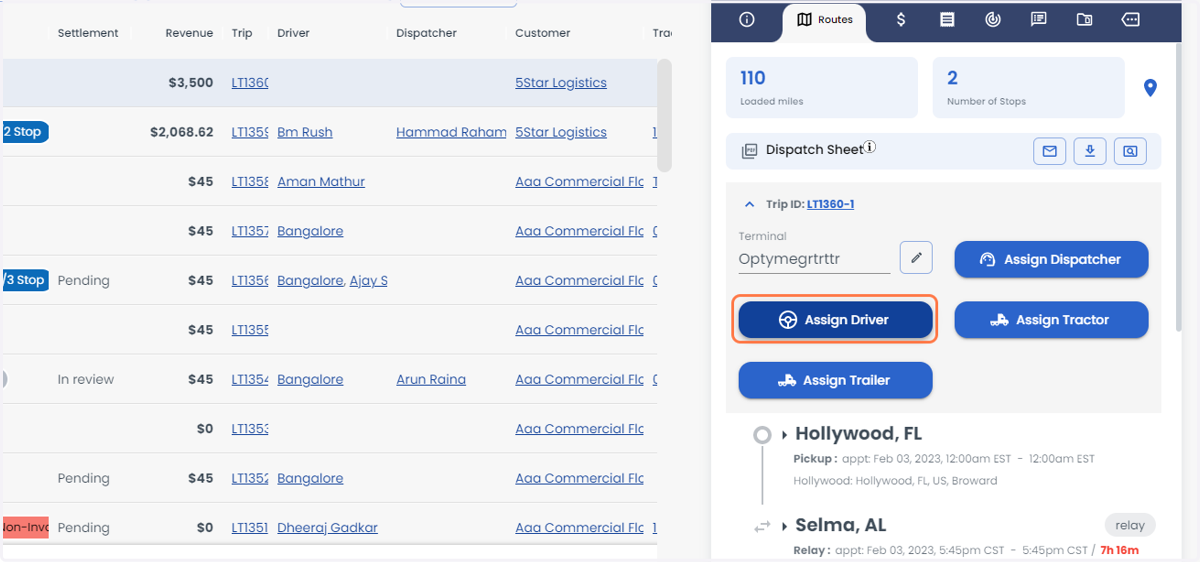Open driver Dheeraj Gadkar link
Viewport: 1200px width, 562px height.
(x=327, y=528)
